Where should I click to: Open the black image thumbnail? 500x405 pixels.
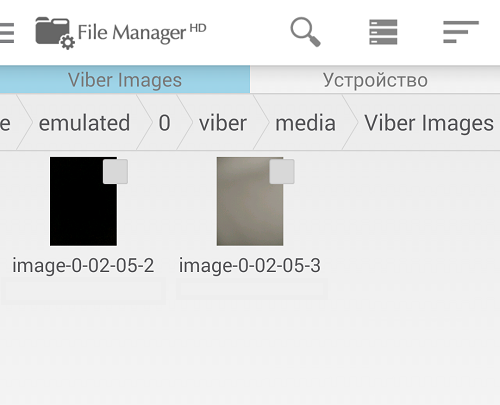pyautogui.click(x=83, y=201)
